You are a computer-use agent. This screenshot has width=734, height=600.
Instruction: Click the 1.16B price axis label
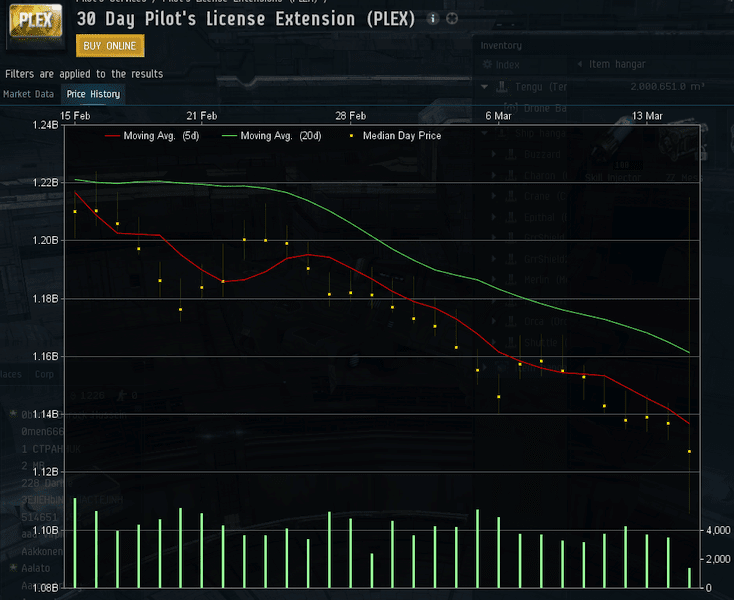[x=45, y=356]
